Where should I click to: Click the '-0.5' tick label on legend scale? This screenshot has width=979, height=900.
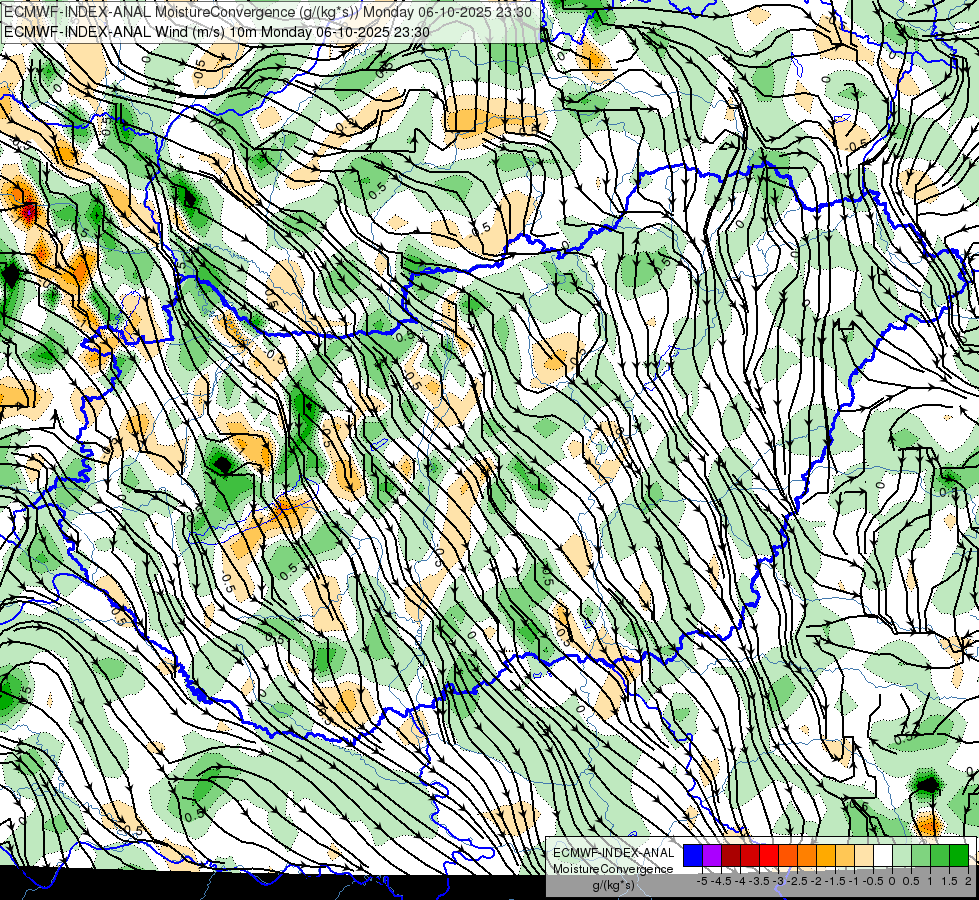point(872,881)
